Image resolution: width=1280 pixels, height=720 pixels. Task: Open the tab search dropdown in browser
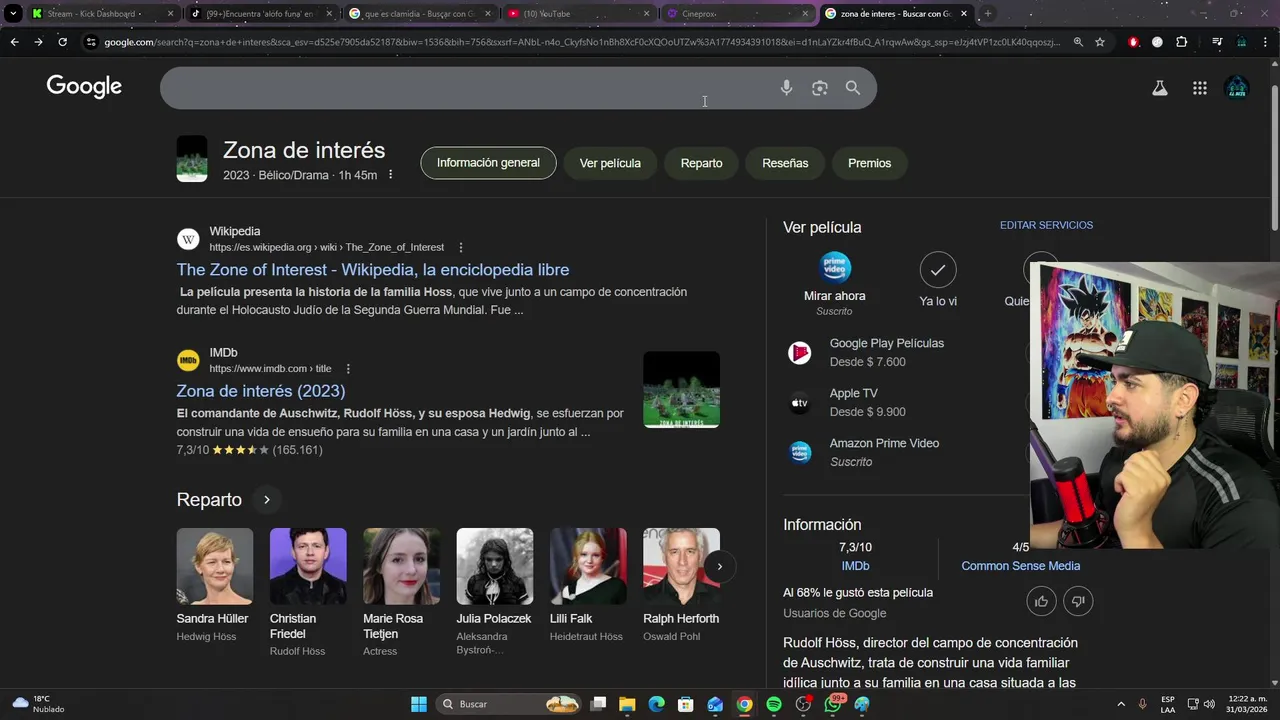(13, 14)
